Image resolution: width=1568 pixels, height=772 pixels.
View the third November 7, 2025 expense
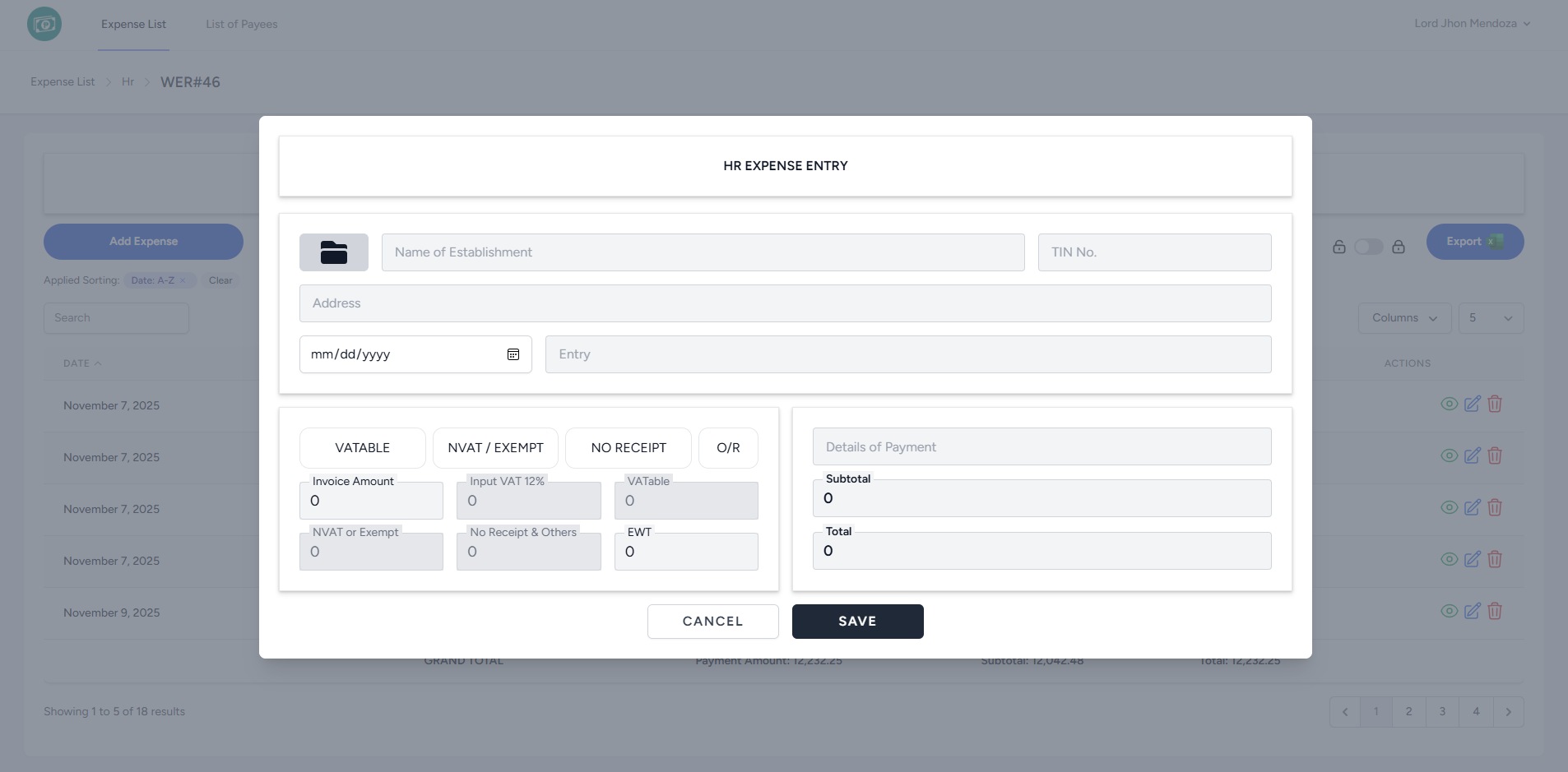(x=1450, y=507)
